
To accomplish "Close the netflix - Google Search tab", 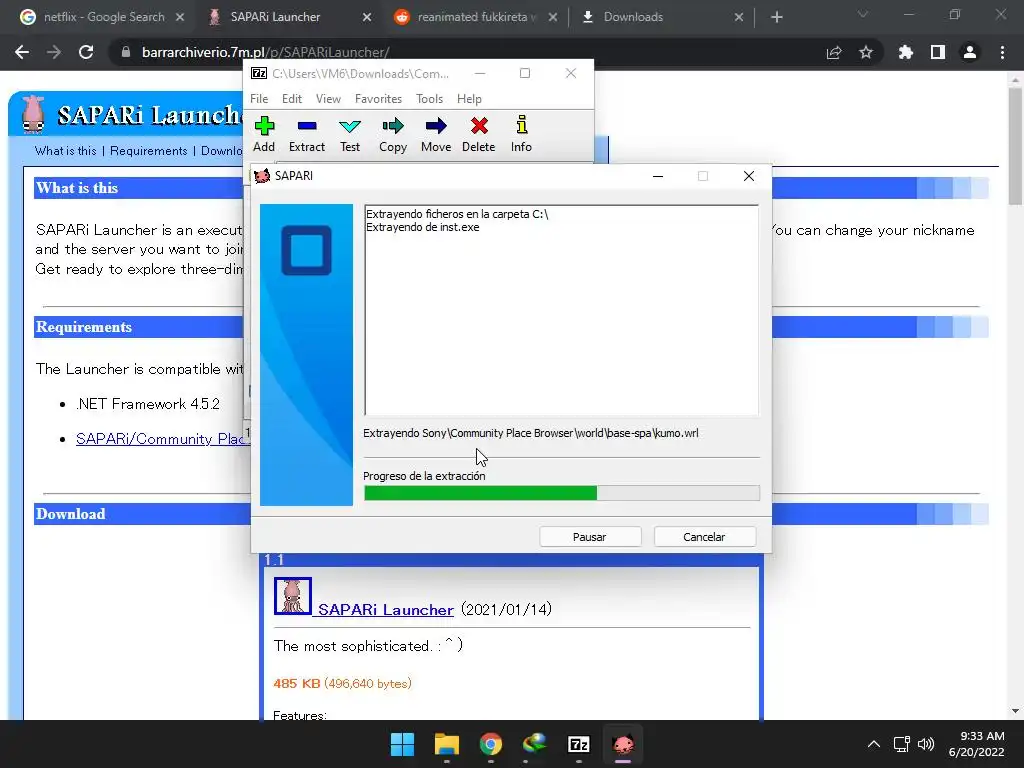I will 180,17.
